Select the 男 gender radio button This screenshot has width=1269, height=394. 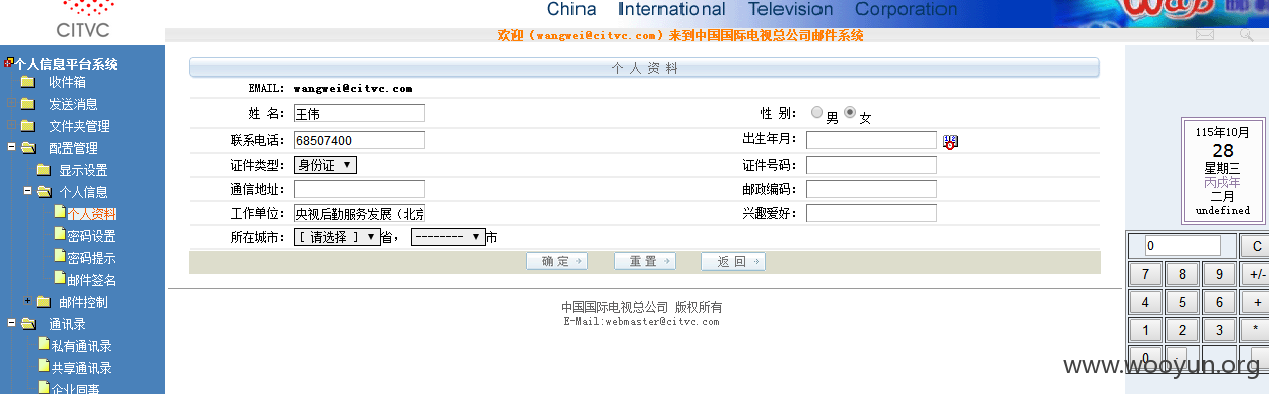(817, 113)
